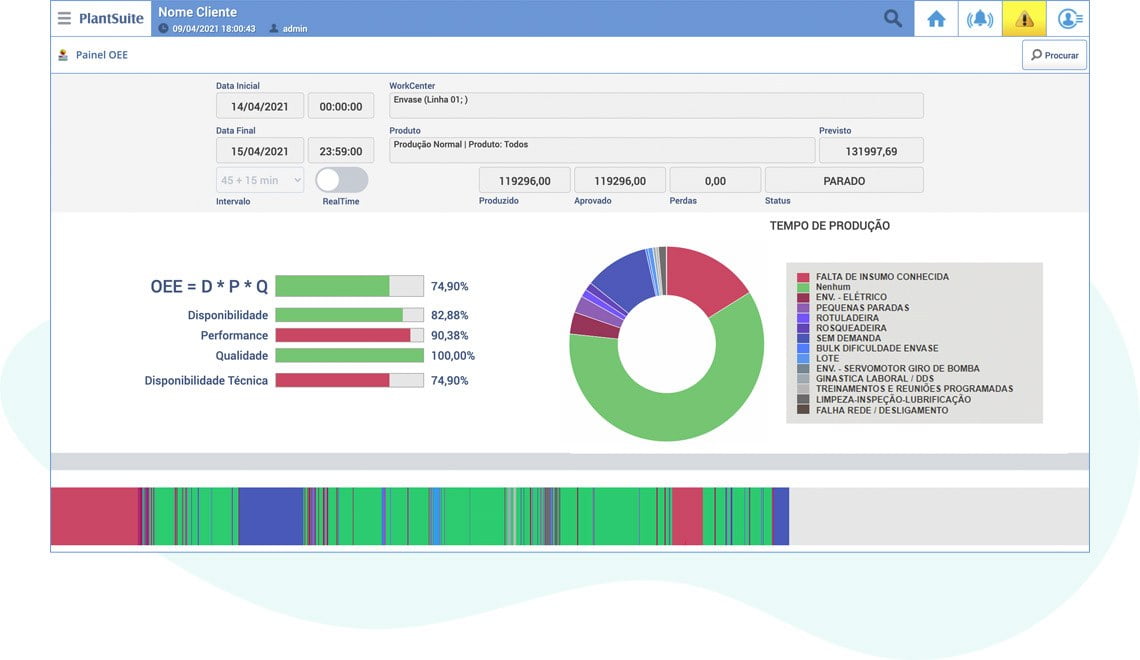Click the Performance value 90,38%
This screenshot has width=1140, height=660.
449,336
